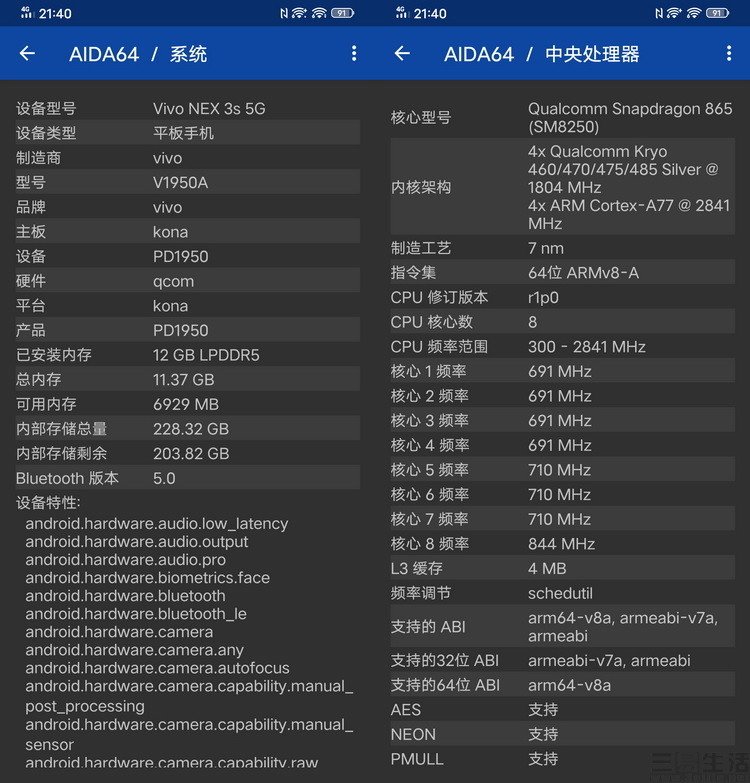The image size is (750, 783).
Task: Select 'android.hardware.audio.pro' entry
Action: pyautogui.click(x=125, y=559)
